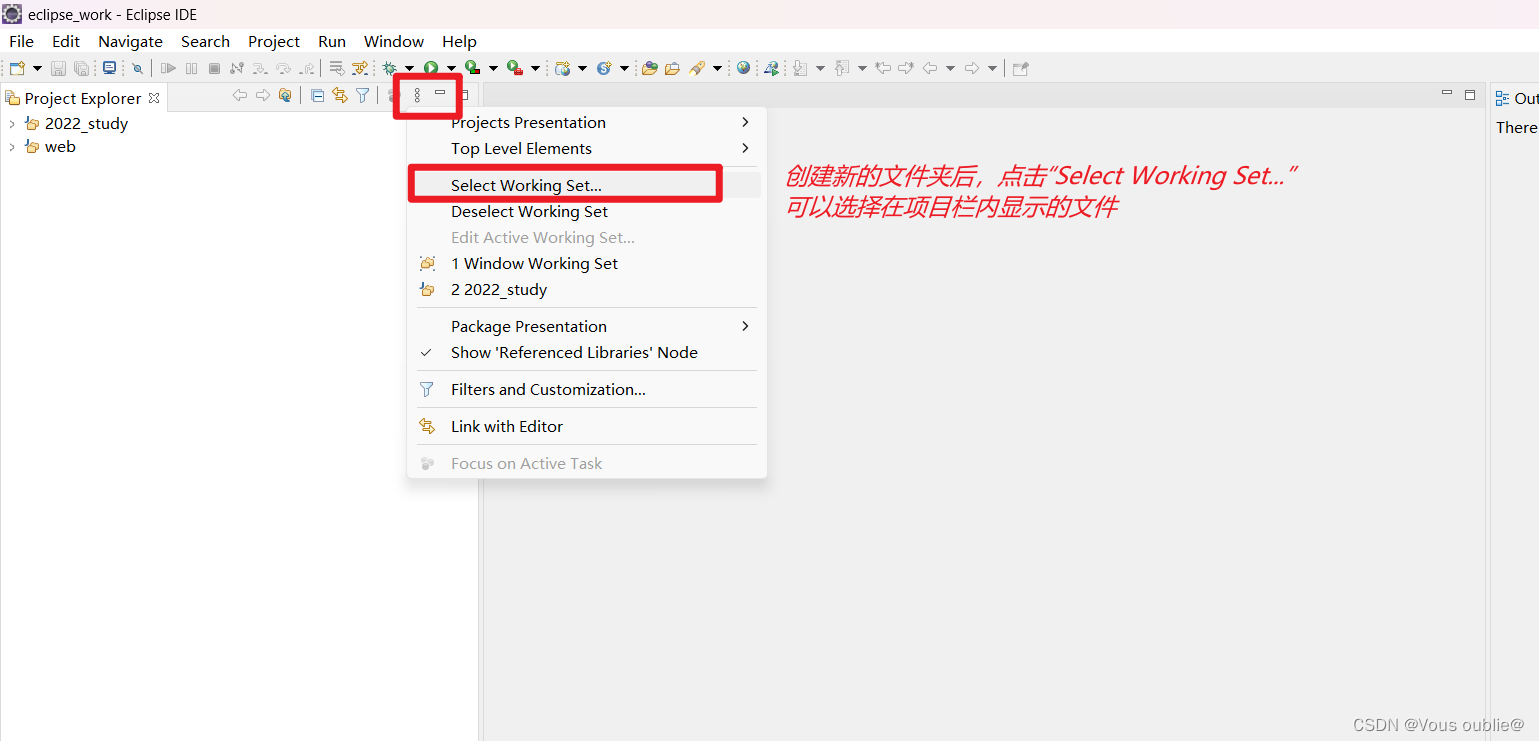Image resolution: width=1539 pixels, height=741 pixels.
Task: Expand the web tree node
Action: click(x=12, y=147)
